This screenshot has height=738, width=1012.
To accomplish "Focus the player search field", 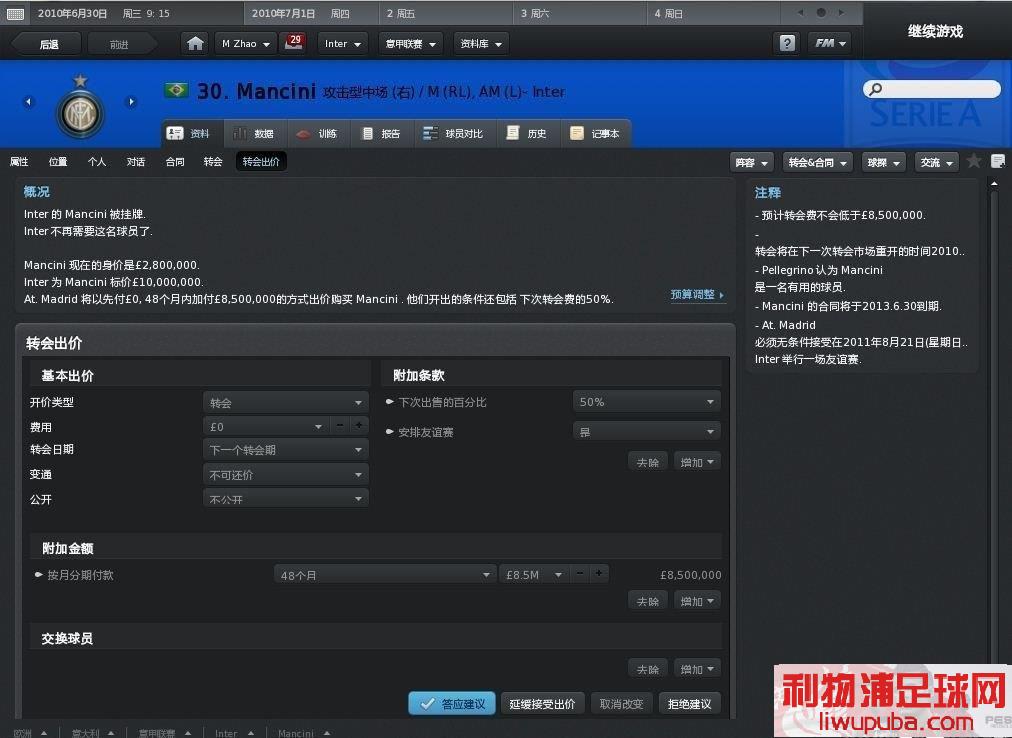I will pos(932,89).
